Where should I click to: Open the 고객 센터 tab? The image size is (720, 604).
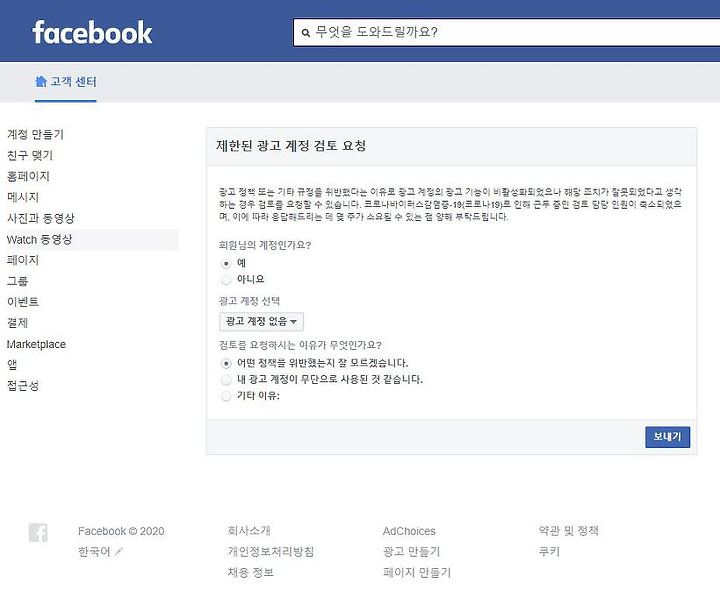pyautogui.click(x=66, y=82)
